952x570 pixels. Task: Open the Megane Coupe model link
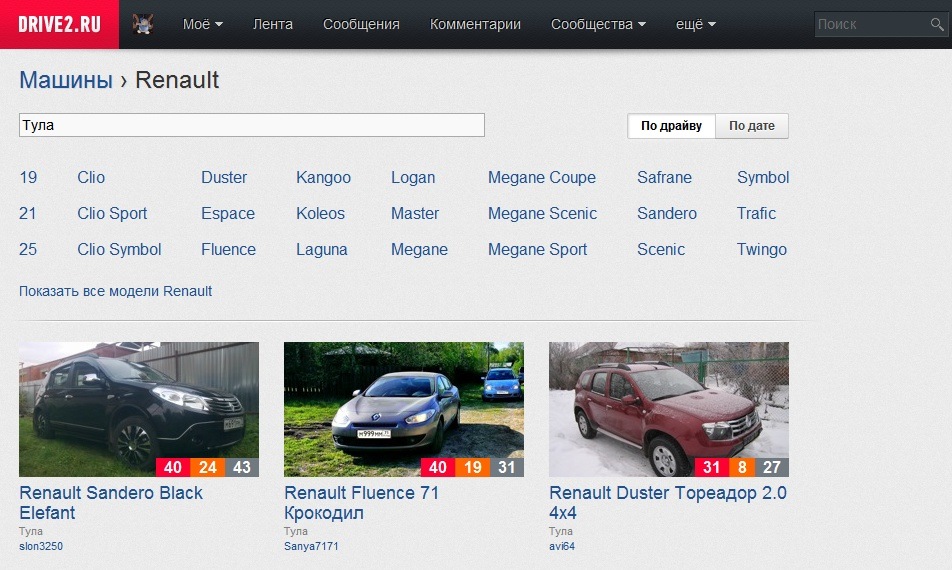(542, 177)
